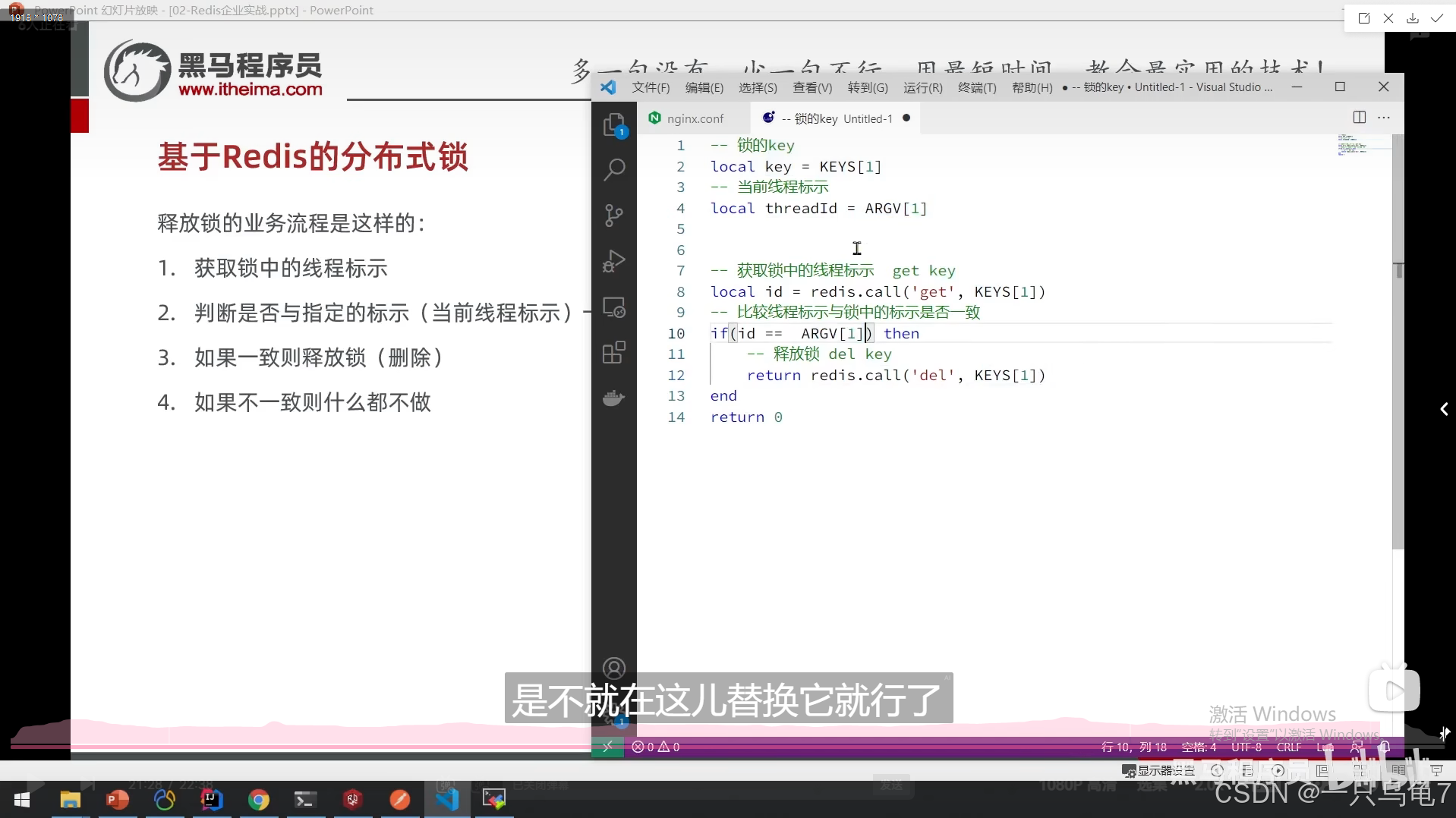1456x818 pixels.
Task: Open Google Chrome from taskbar
Action: pyautogui.click(x=259, y=800)
